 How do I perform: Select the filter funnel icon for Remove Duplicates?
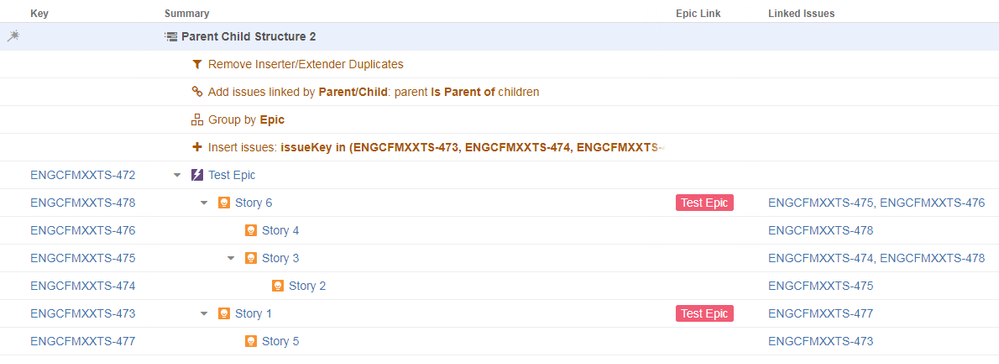197,64
